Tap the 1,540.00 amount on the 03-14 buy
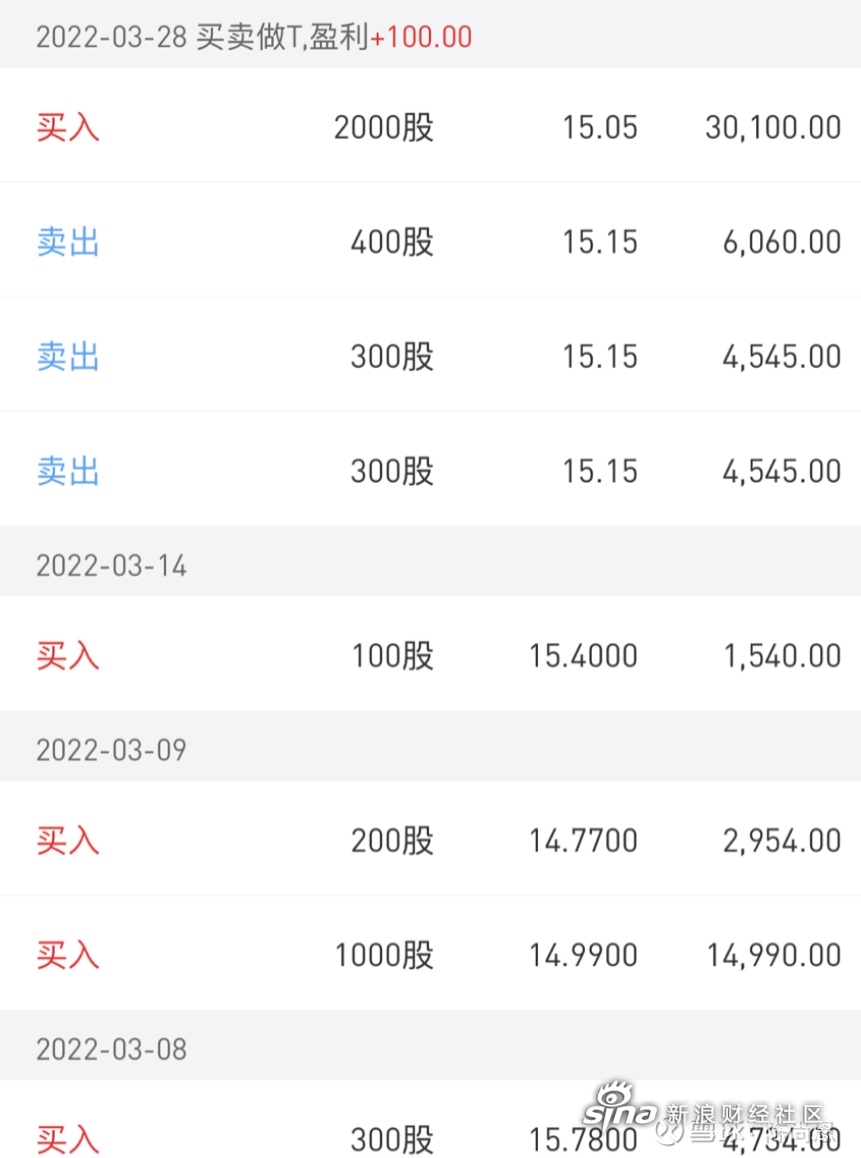 point(782,656)
